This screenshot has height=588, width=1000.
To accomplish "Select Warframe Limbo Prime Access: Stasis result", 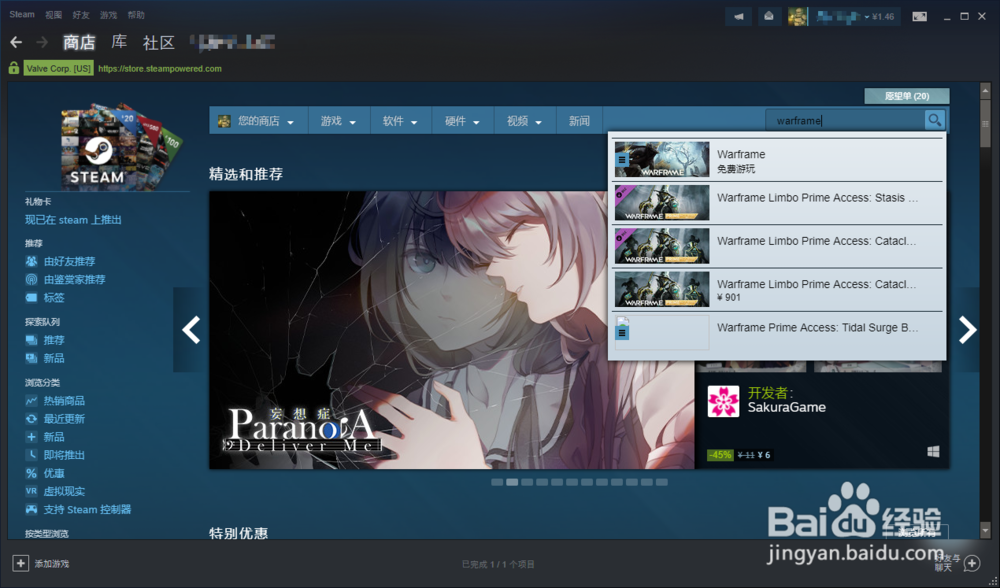I will 777,203.
